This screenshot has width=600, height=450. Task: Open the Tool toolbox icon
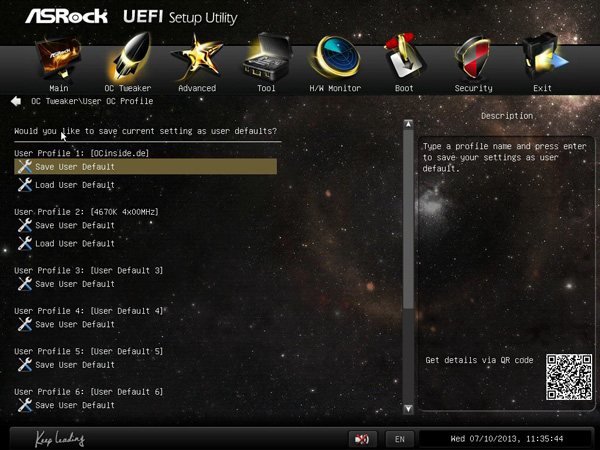[267, 57]
